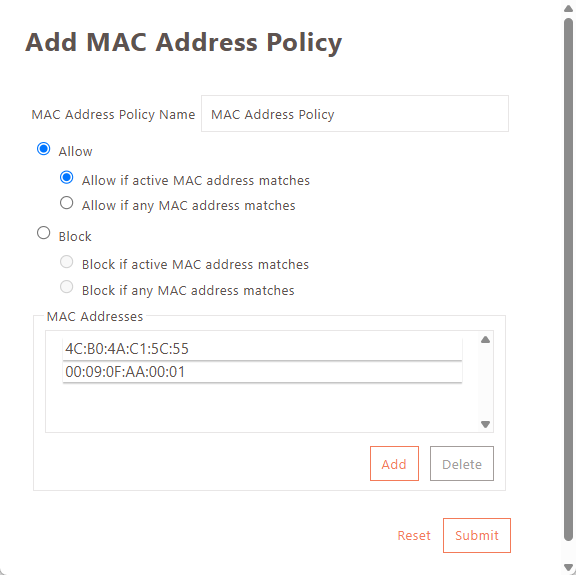Click the MAC list scroll up arrow
The image size is (576, 575).
(485, 340)
